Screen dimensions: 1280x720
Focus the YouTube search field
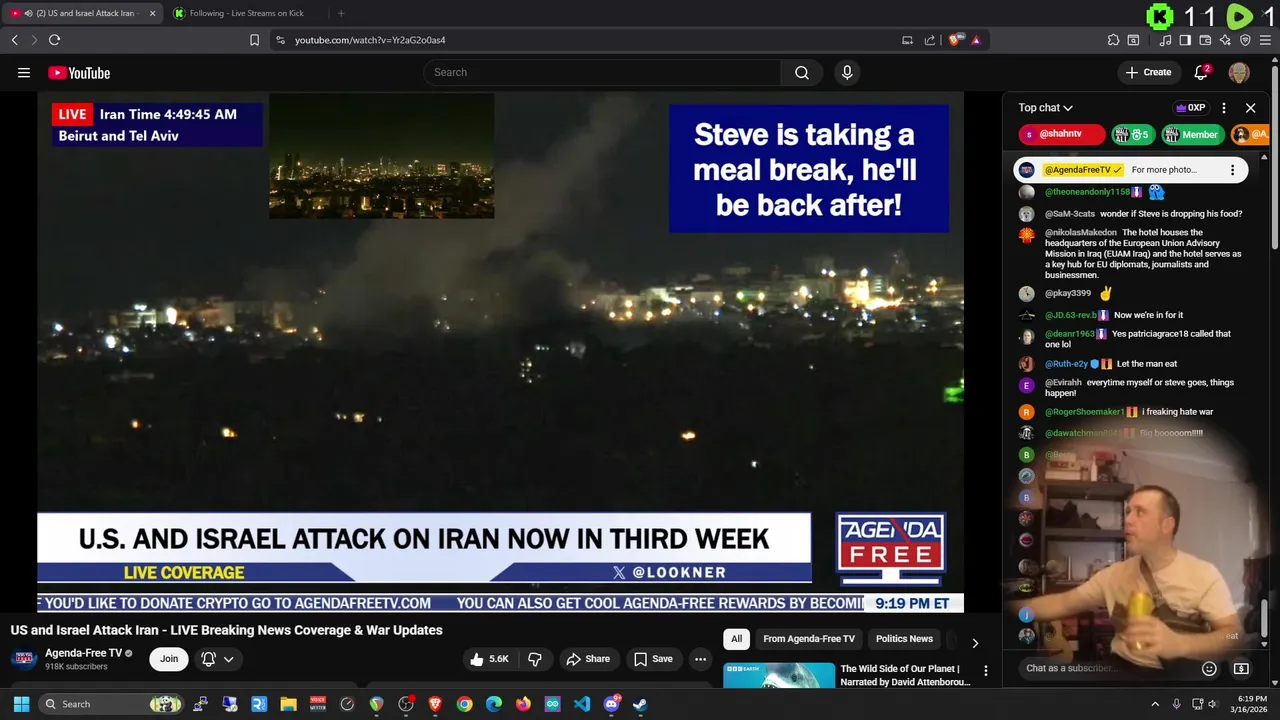click(x=602, y=72)
